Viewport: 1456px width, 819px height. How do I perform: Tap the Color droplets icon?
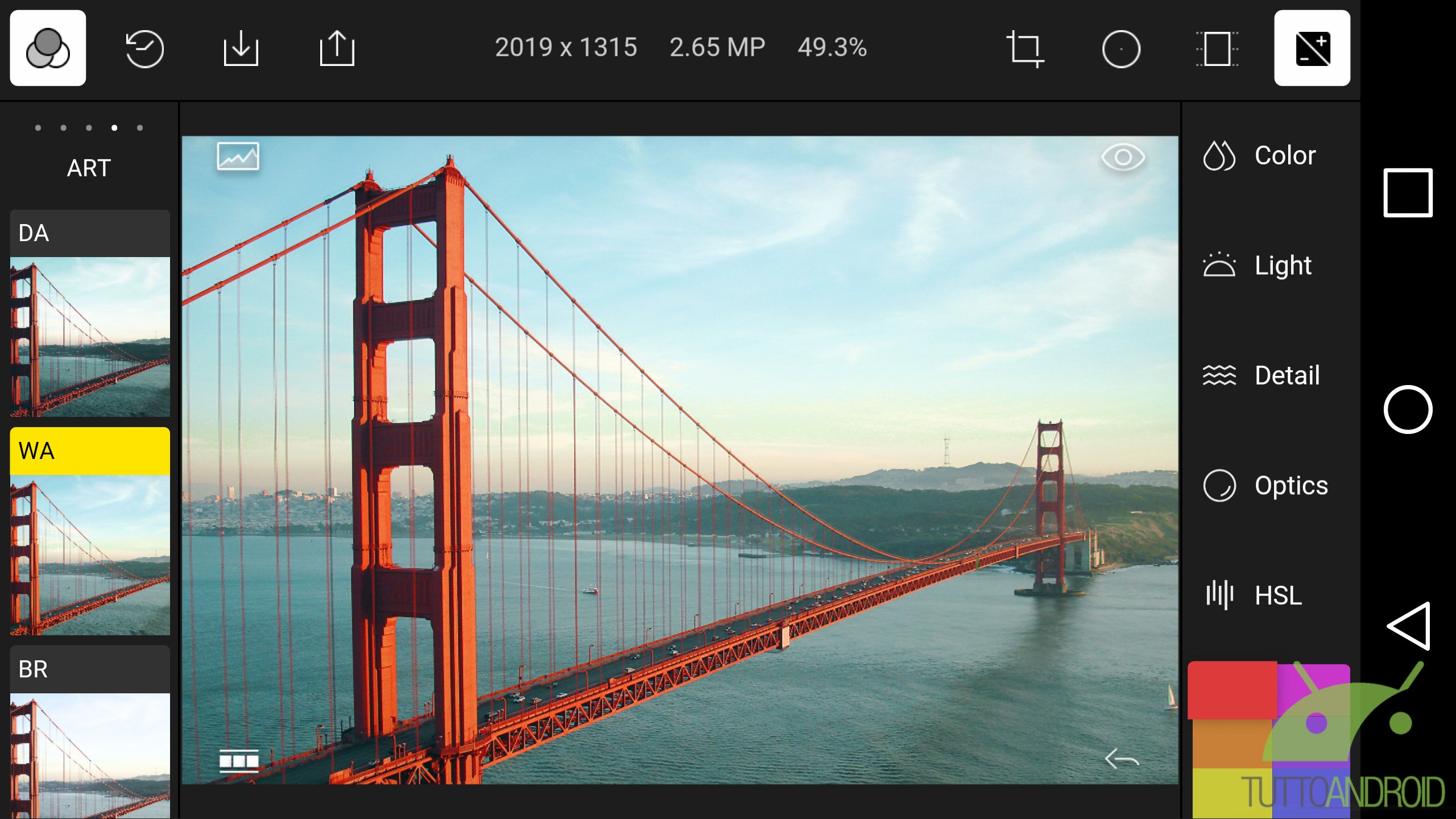coord(1219,155)
